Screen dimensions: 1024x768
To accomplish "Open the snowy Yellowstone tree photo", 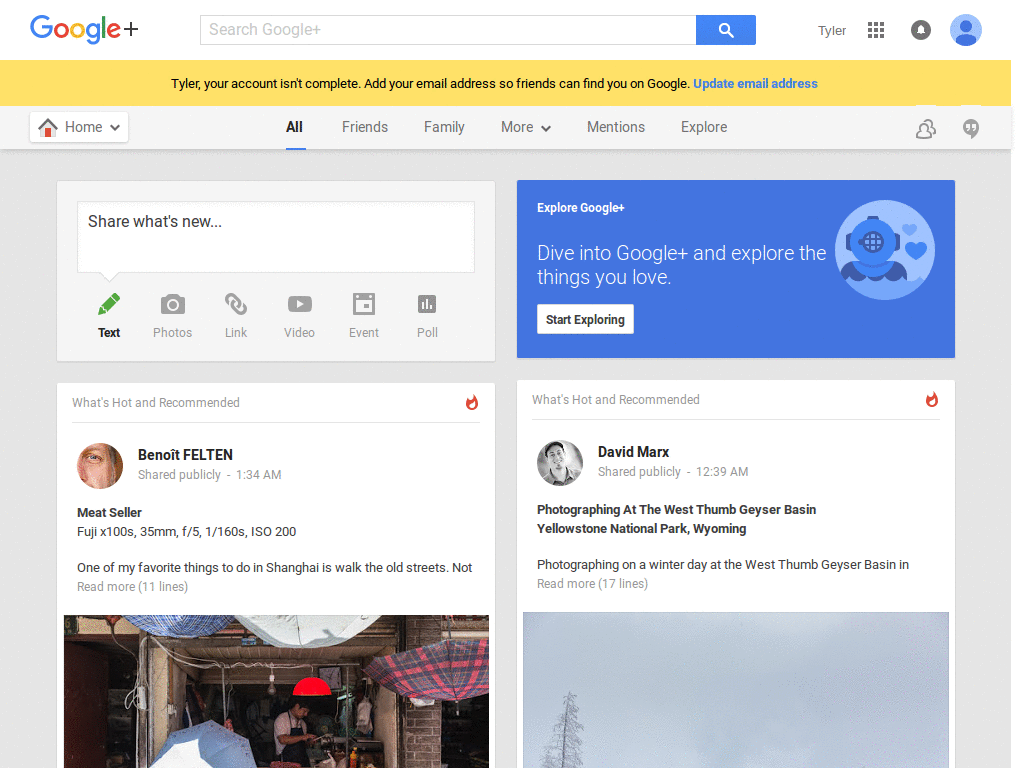I will (x=736, y=690).
